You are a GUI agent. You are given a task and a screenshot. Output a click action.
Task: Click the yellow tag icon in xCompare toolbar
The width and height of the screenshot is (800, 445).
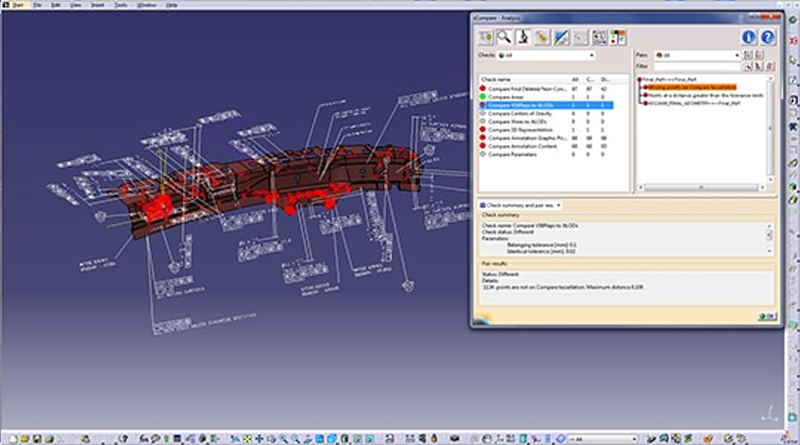pyautogui.click(x=542, y=37)
